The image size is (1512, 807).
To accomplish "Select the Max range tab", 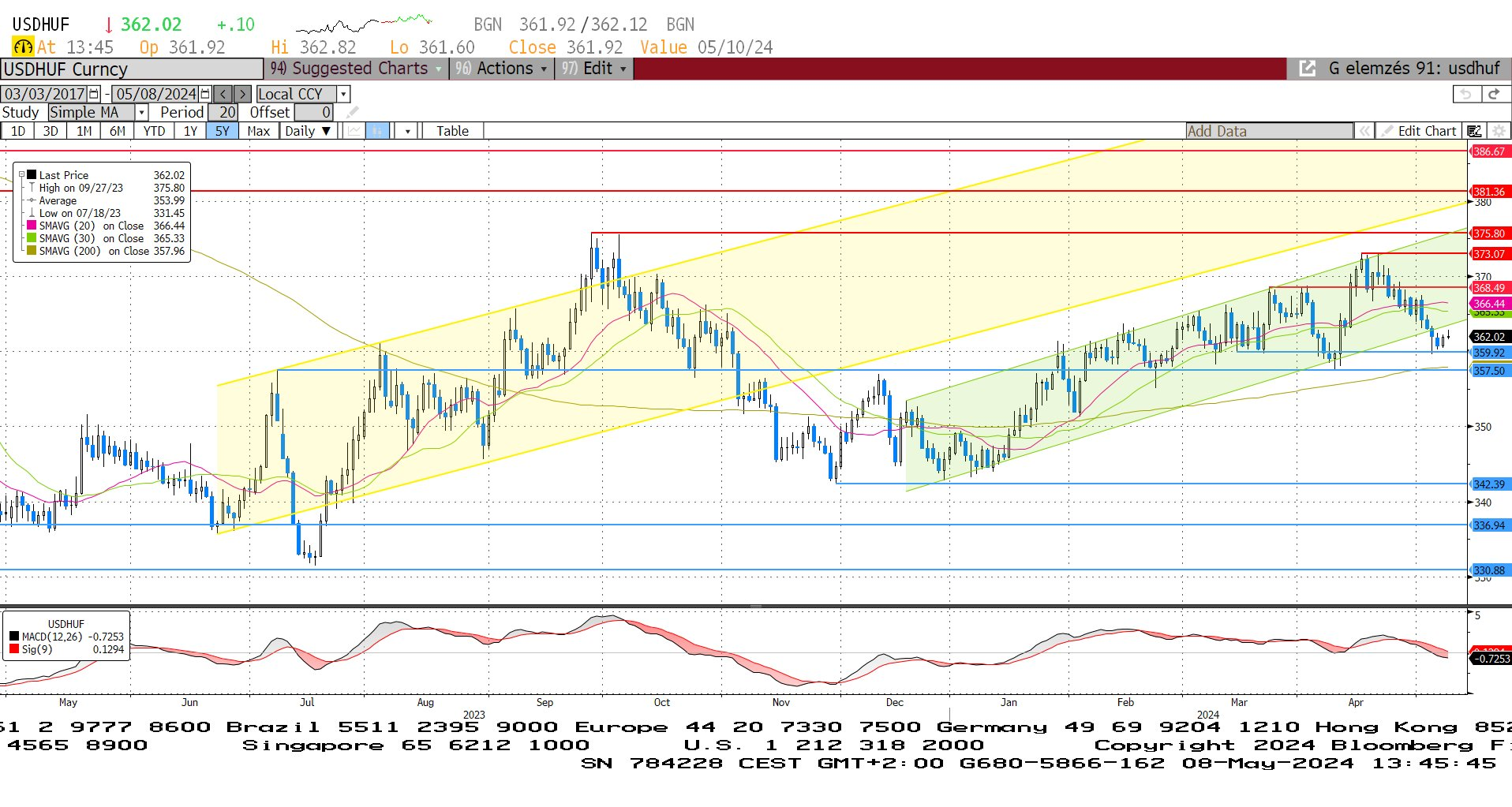I will click(x=259, y=131).
